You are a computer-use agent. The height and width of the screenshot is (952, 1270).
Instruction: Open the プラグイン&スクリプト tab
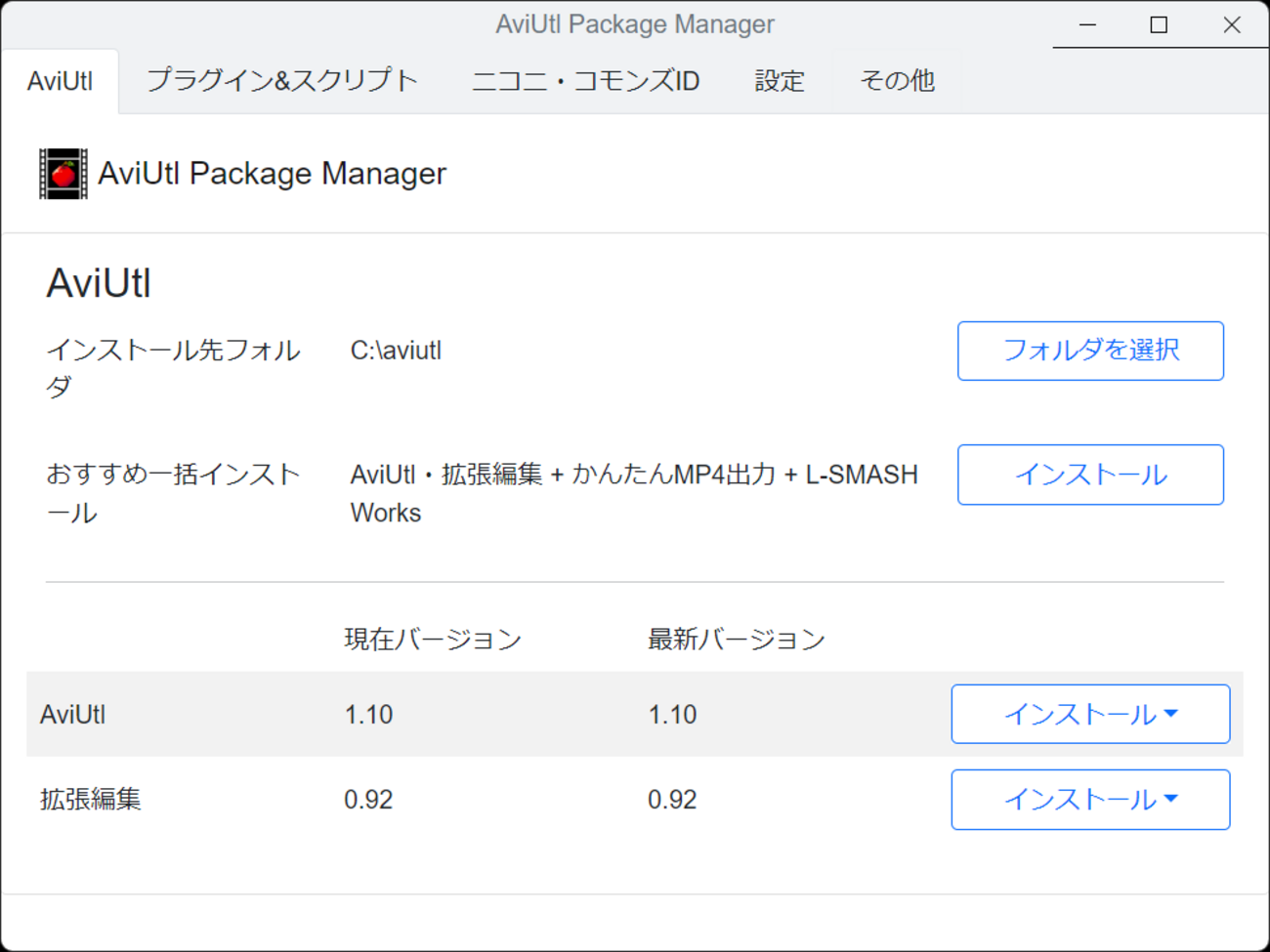282,81
